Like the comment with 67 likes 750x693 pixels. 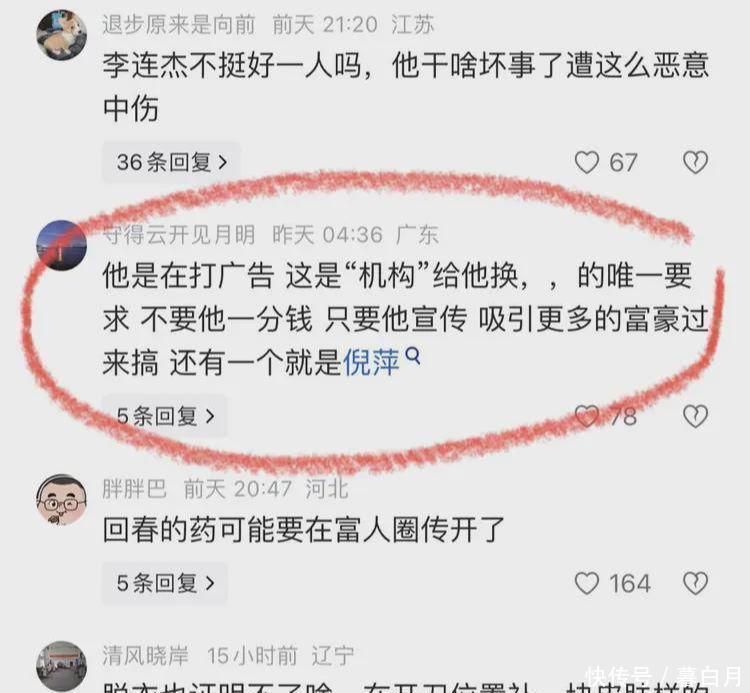(586, 162)
